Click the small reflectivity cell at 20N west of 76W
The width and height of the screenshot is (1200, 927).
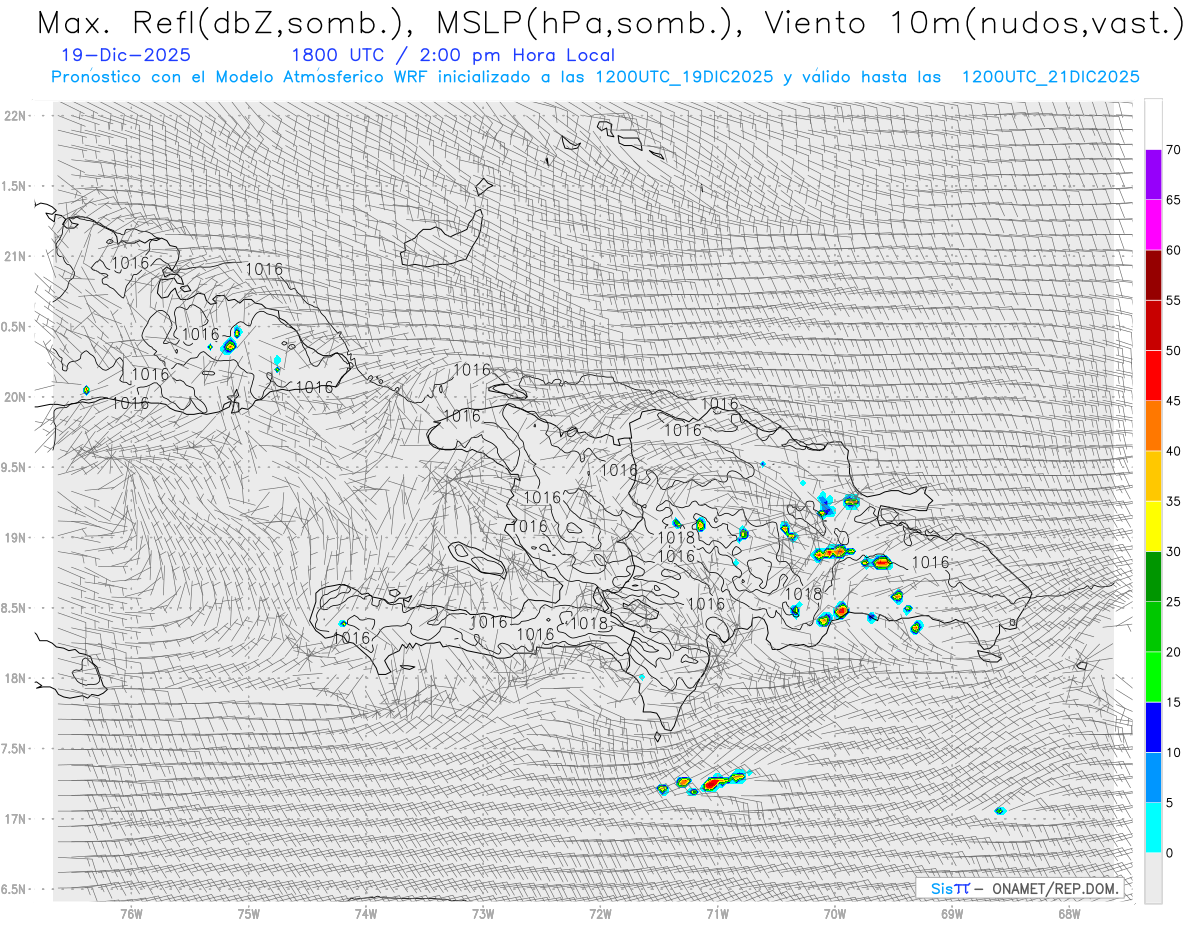pos(87,389)
